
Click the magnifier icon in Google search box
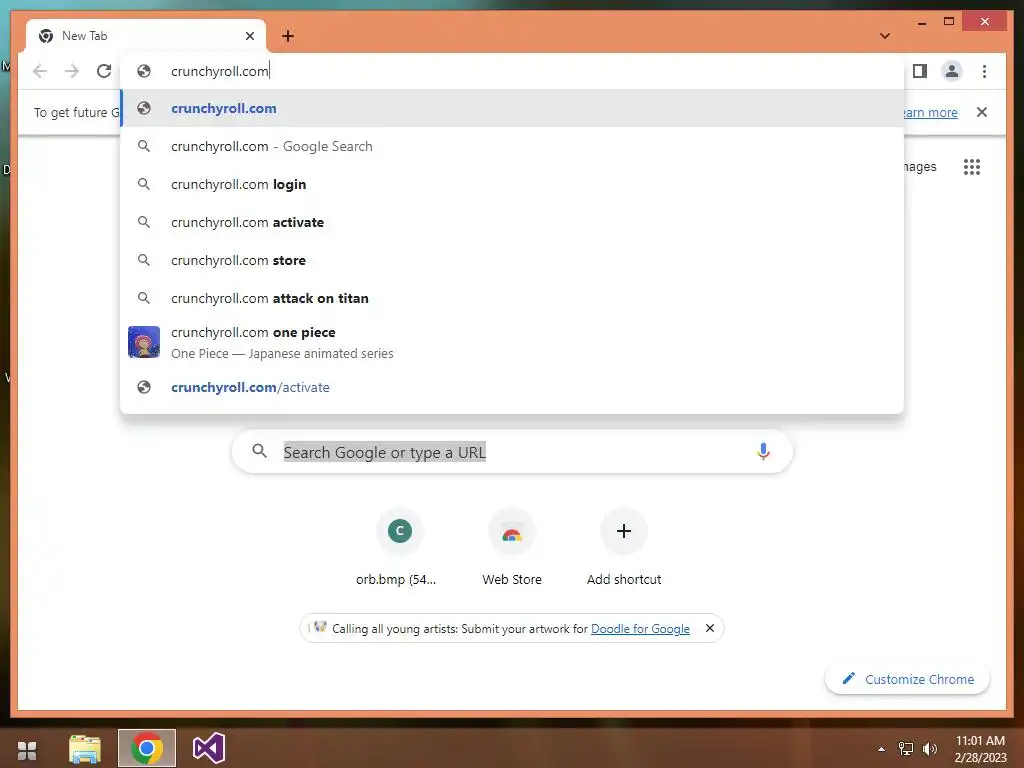[259, 451]
